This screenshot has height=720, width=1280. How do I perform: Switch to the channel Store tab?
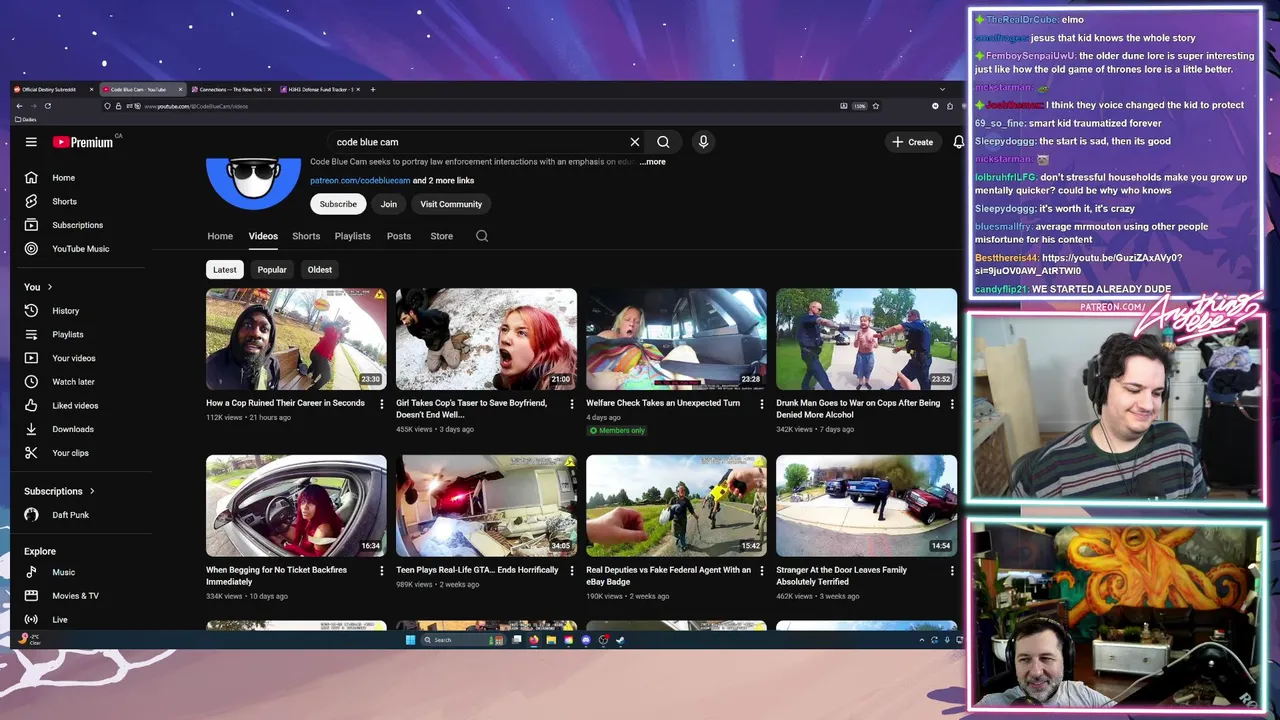[441, 236]
